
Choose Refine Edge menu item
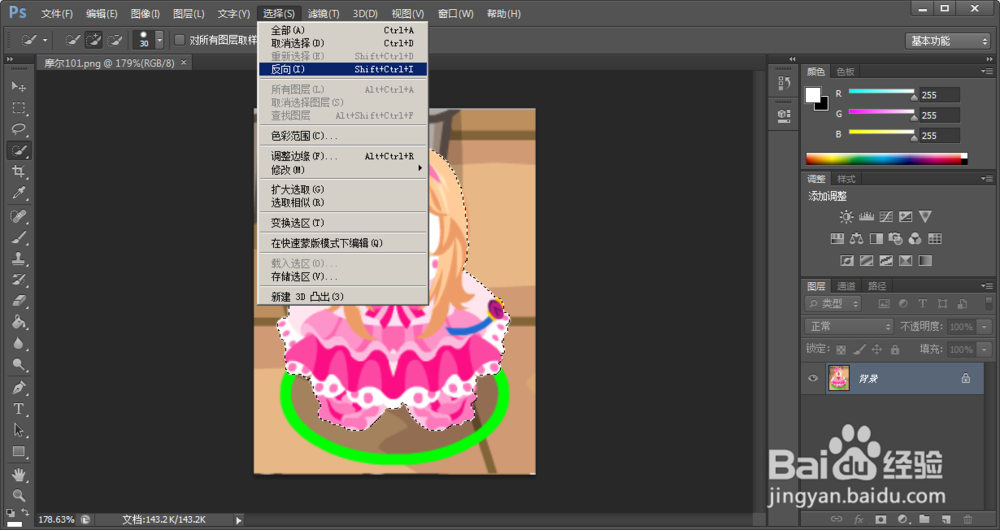[343, 156]
